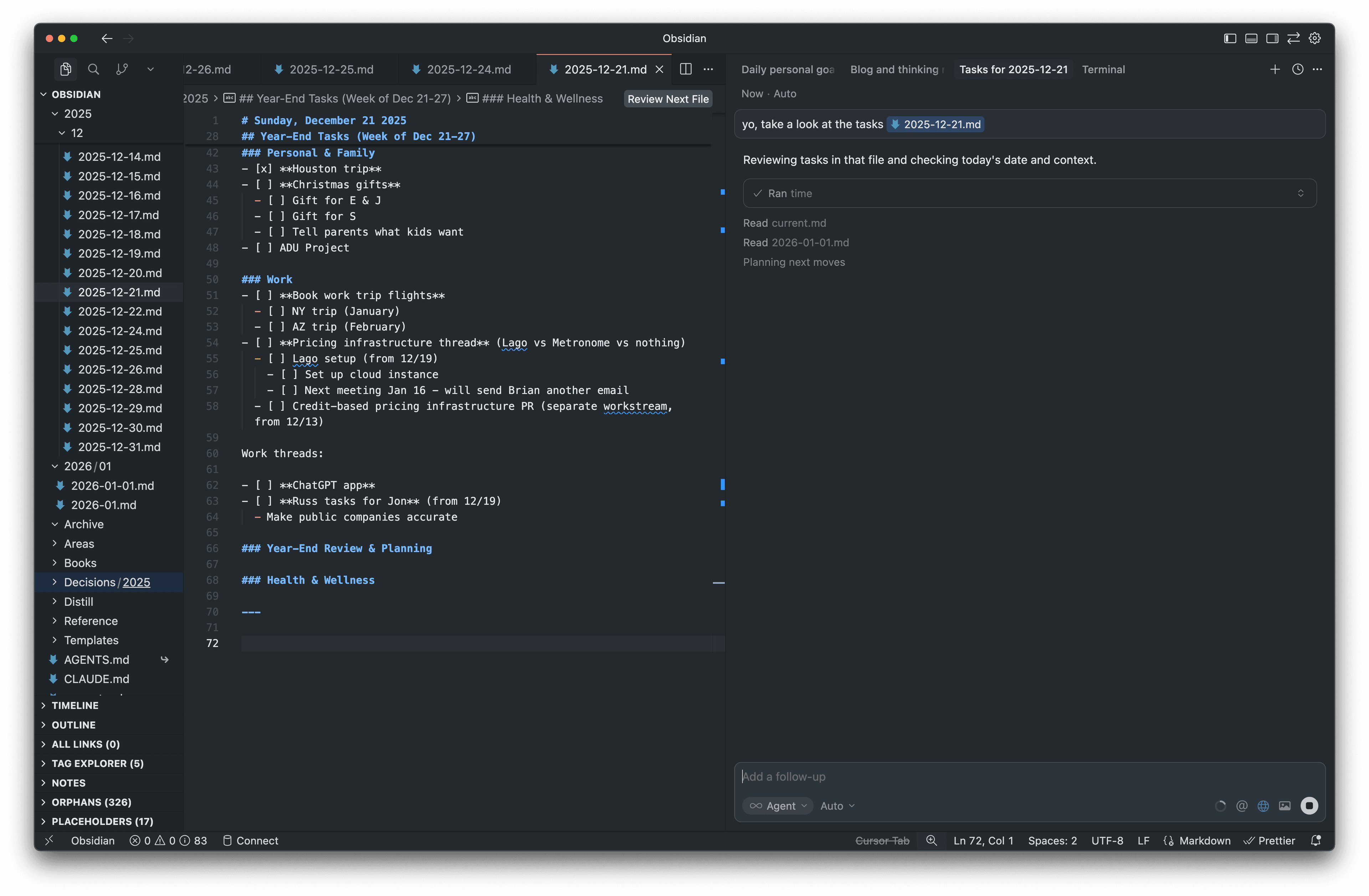Click Connect in the status bar
This screenshot has height=896, width=1369.
tap(258, 840)
